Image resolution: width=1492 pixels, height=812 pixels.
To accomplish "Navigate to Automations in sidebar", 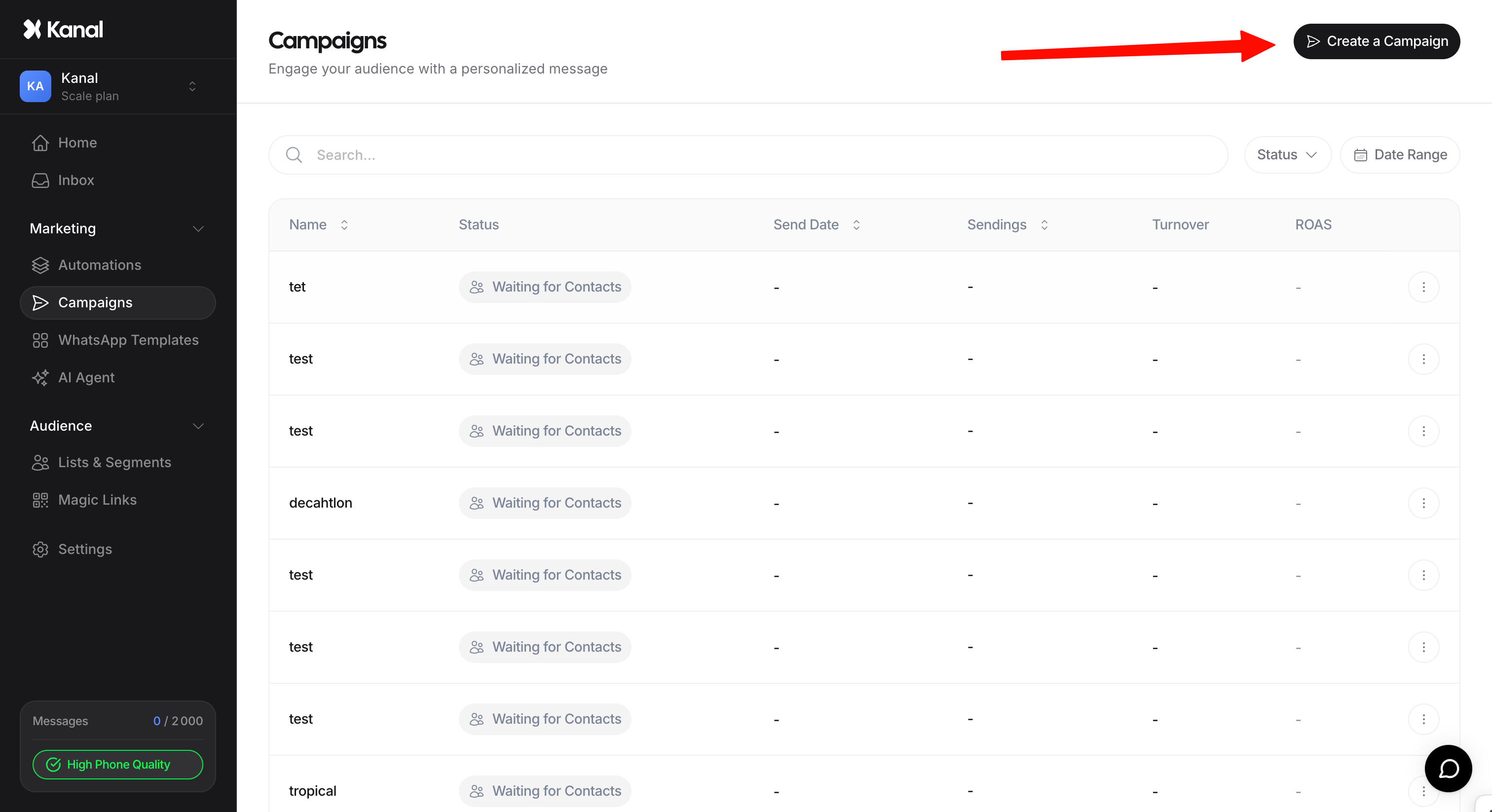I will click(100, 265).
